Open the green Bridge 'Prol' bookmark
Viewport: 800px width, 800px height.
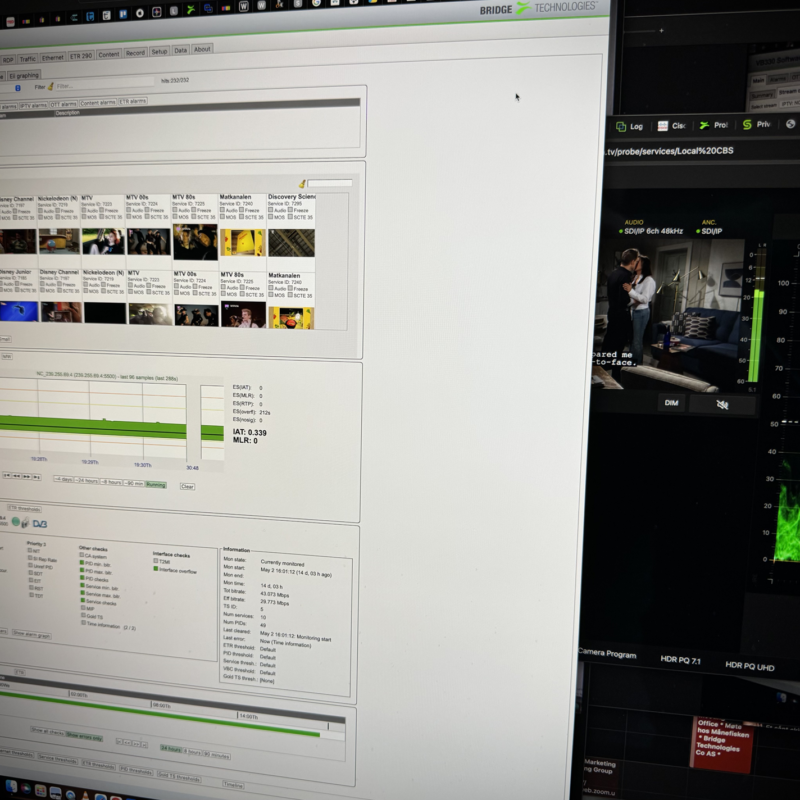[713, 125]
